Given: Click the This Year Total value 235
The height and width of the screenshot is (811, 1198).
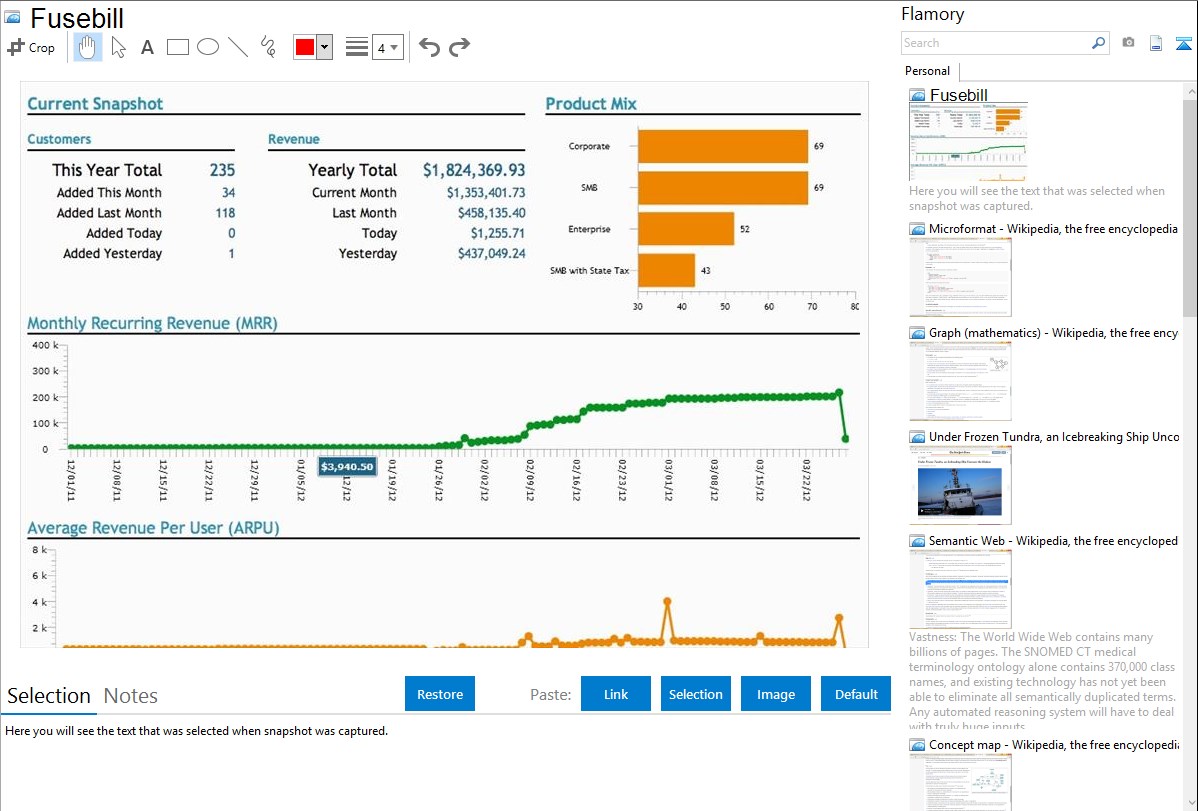Looking at the screenshot, I should [x=222, y=170].
